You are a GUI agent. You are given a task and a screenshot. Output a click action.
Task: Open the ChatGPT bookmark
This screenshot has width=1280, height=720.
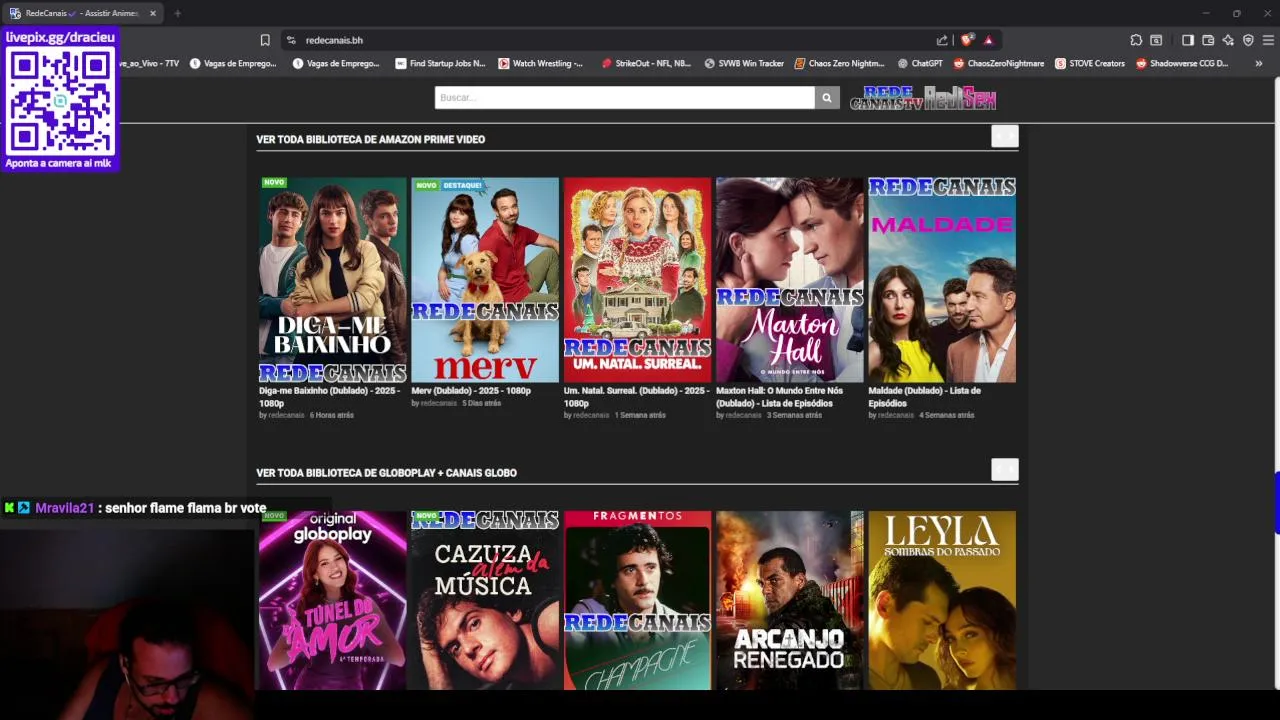click(x=920, y=63)
